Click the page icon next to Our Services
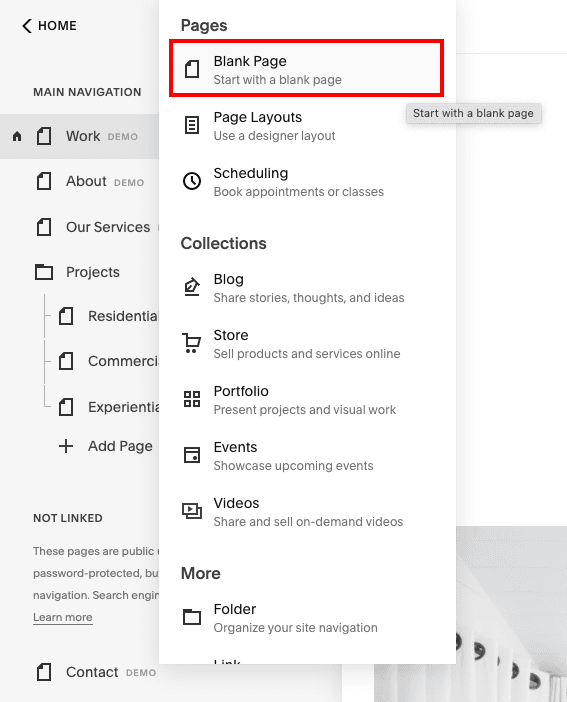567x702 pixels. [44, 227]
